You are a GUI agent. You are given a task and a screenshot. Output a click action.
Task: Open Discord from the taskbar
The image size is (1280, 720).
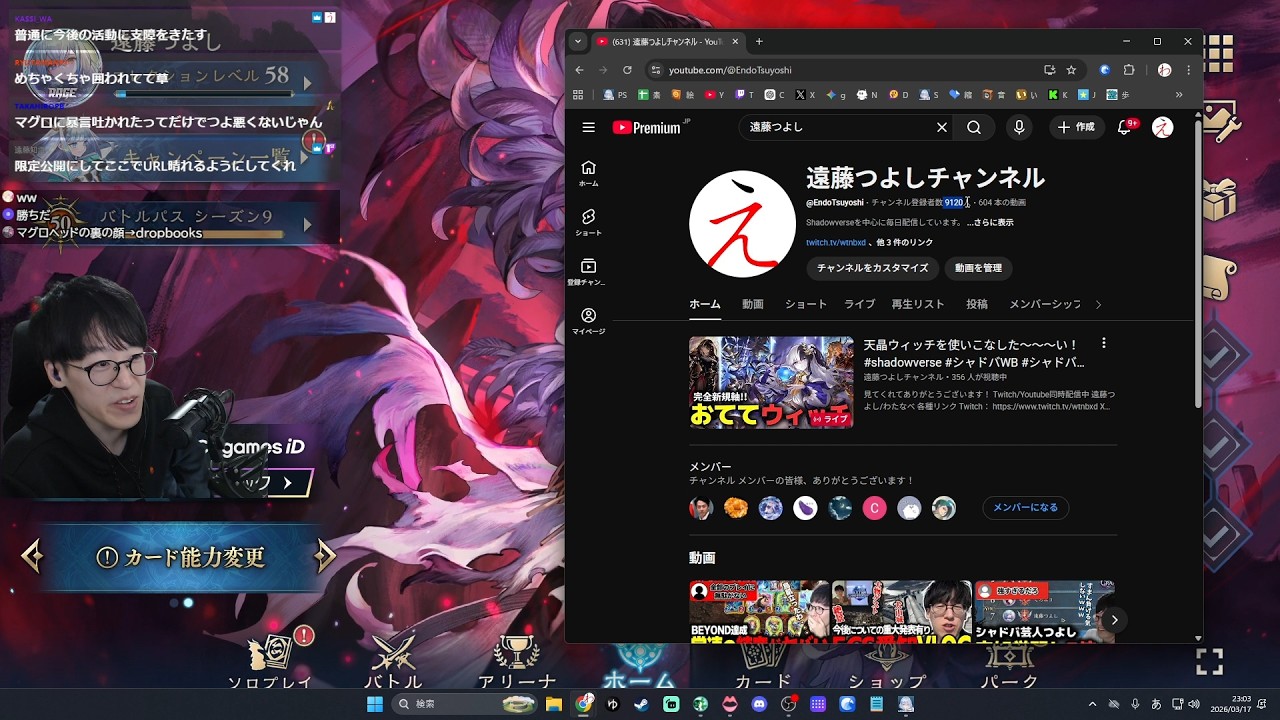(759, 704)
